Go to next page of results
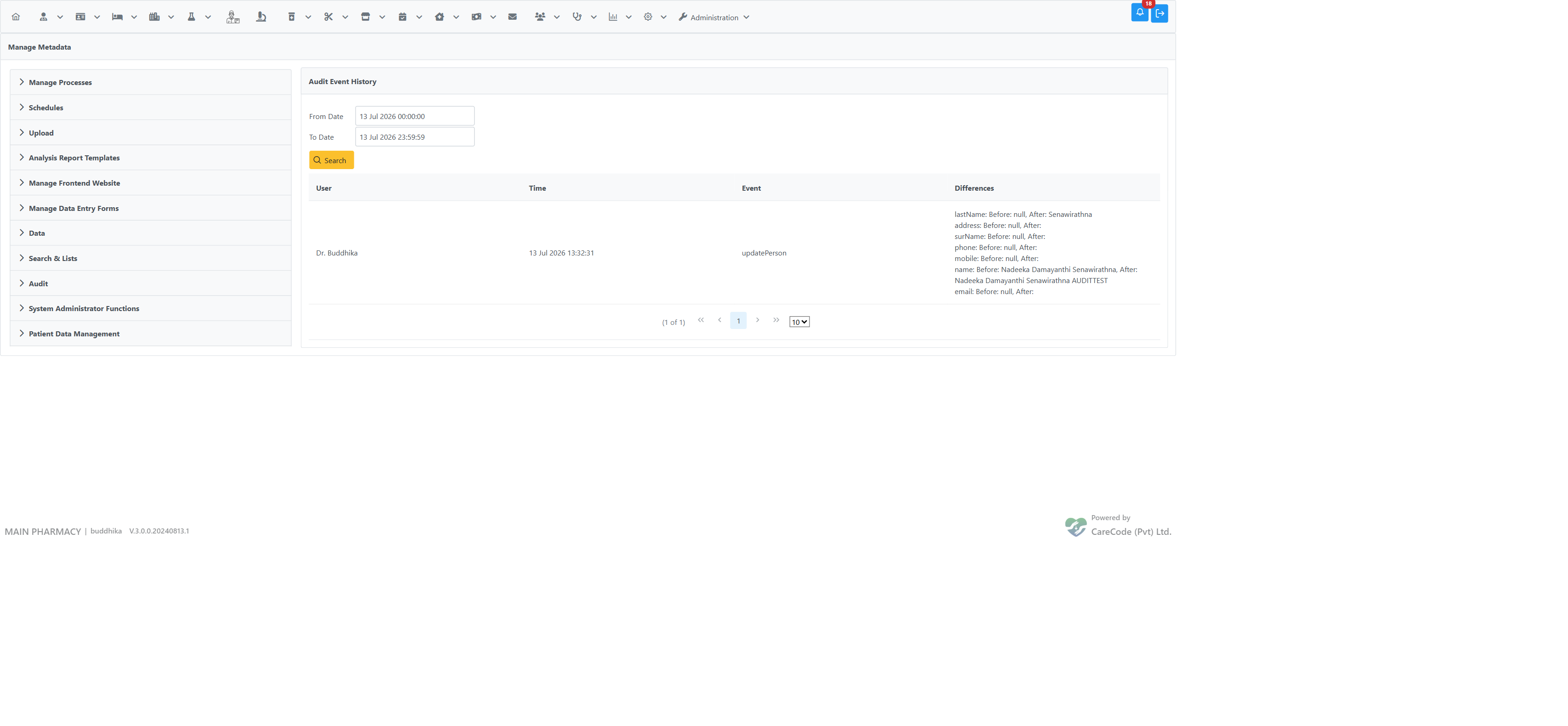Image resolution: width=1568 pixels, height=726 pixels. click(x=757, y=320)
